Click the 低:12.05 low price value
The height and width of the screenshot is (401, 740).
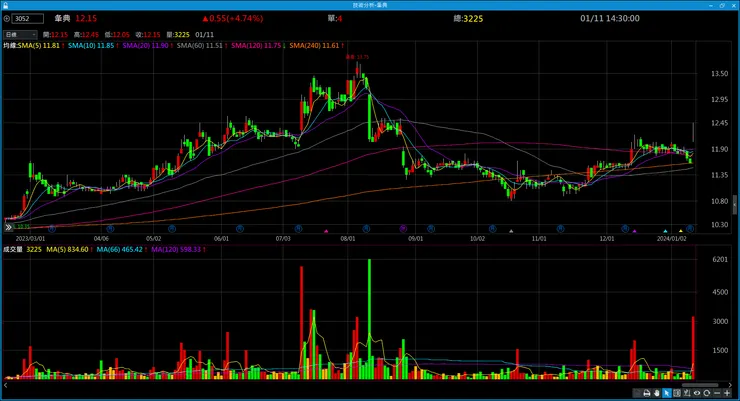click(x=117, y=34)
